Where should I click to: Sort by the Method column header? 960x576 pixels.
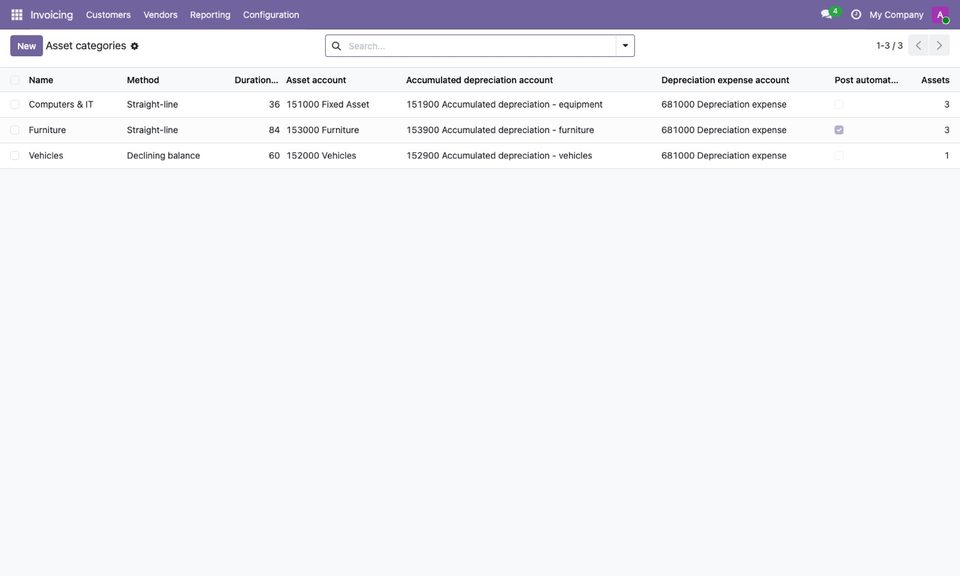[x=143, y=80]
